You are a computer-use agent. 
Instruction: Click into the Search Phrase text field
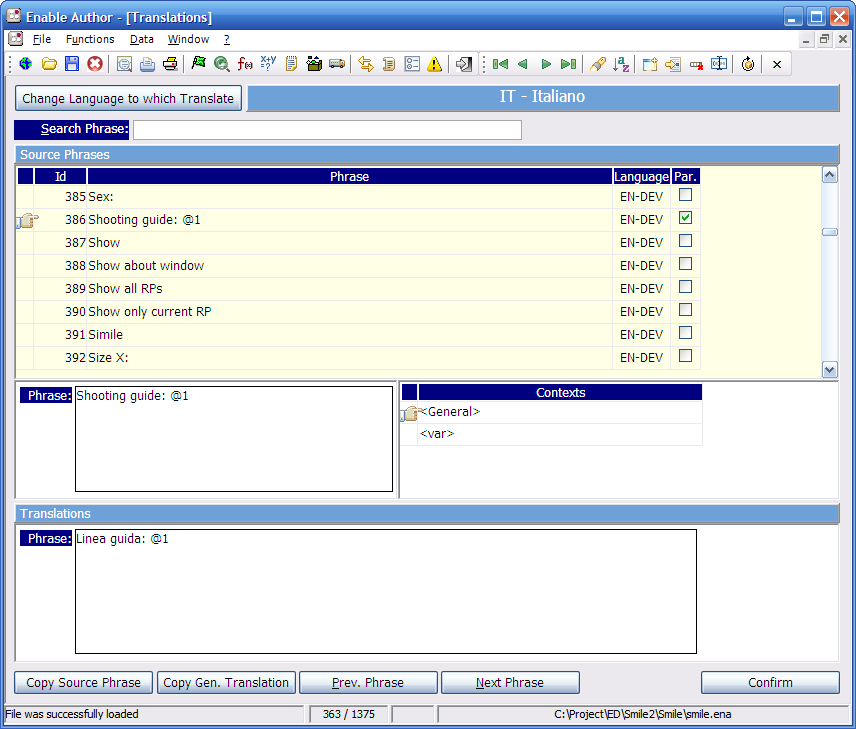click(x=327, y=130)
